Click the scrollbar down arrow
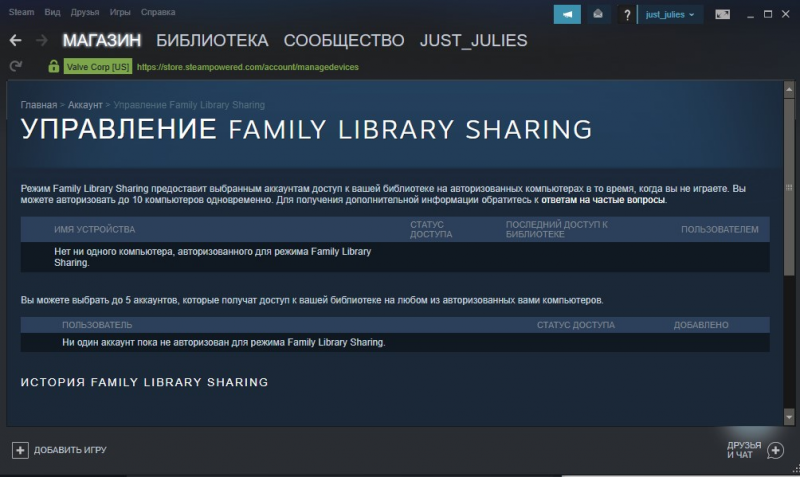The image size is (800, 477). [x=789, y=417]
